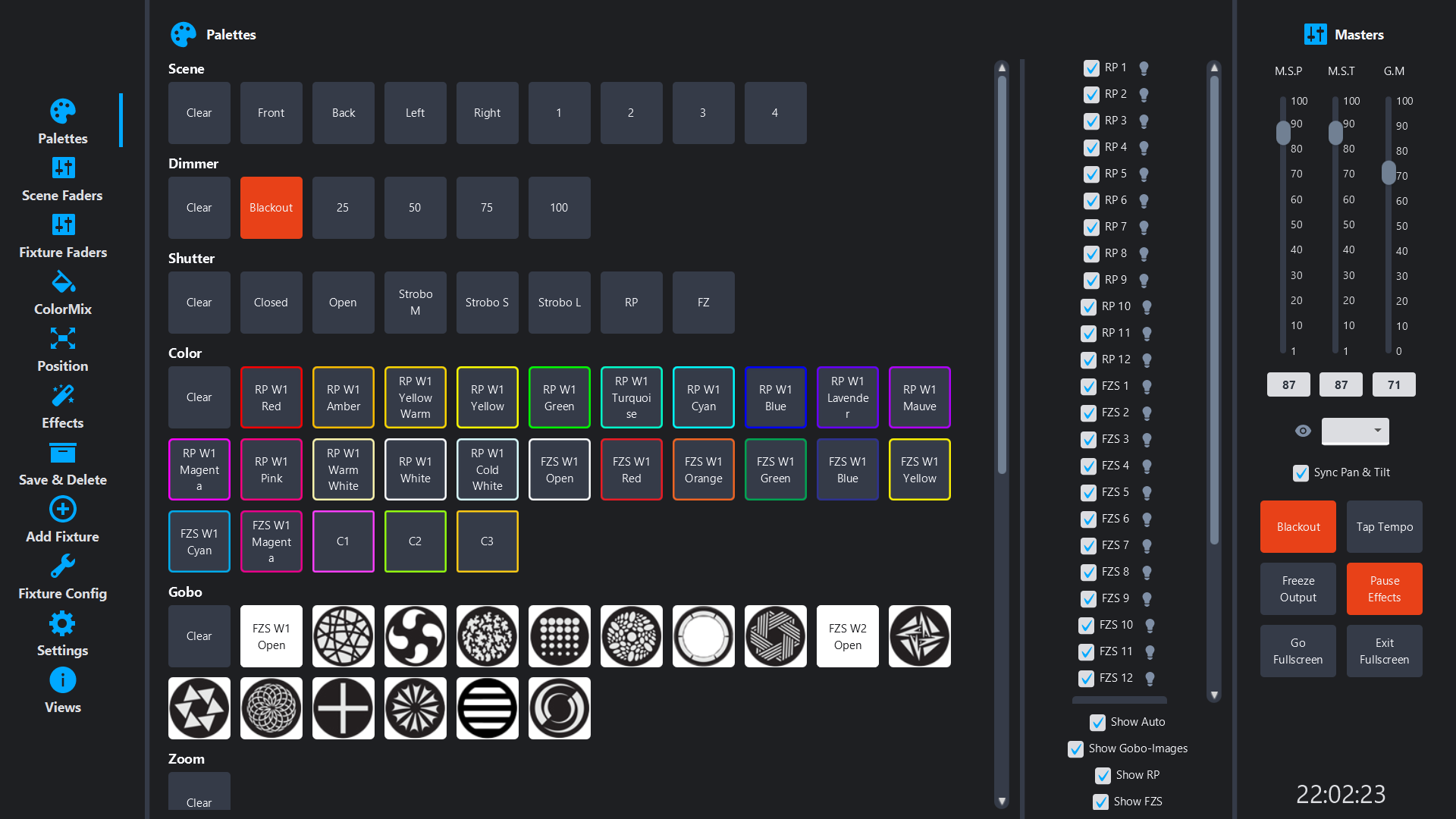Disable Sync Pan & Tilt

coord(1300,472)
